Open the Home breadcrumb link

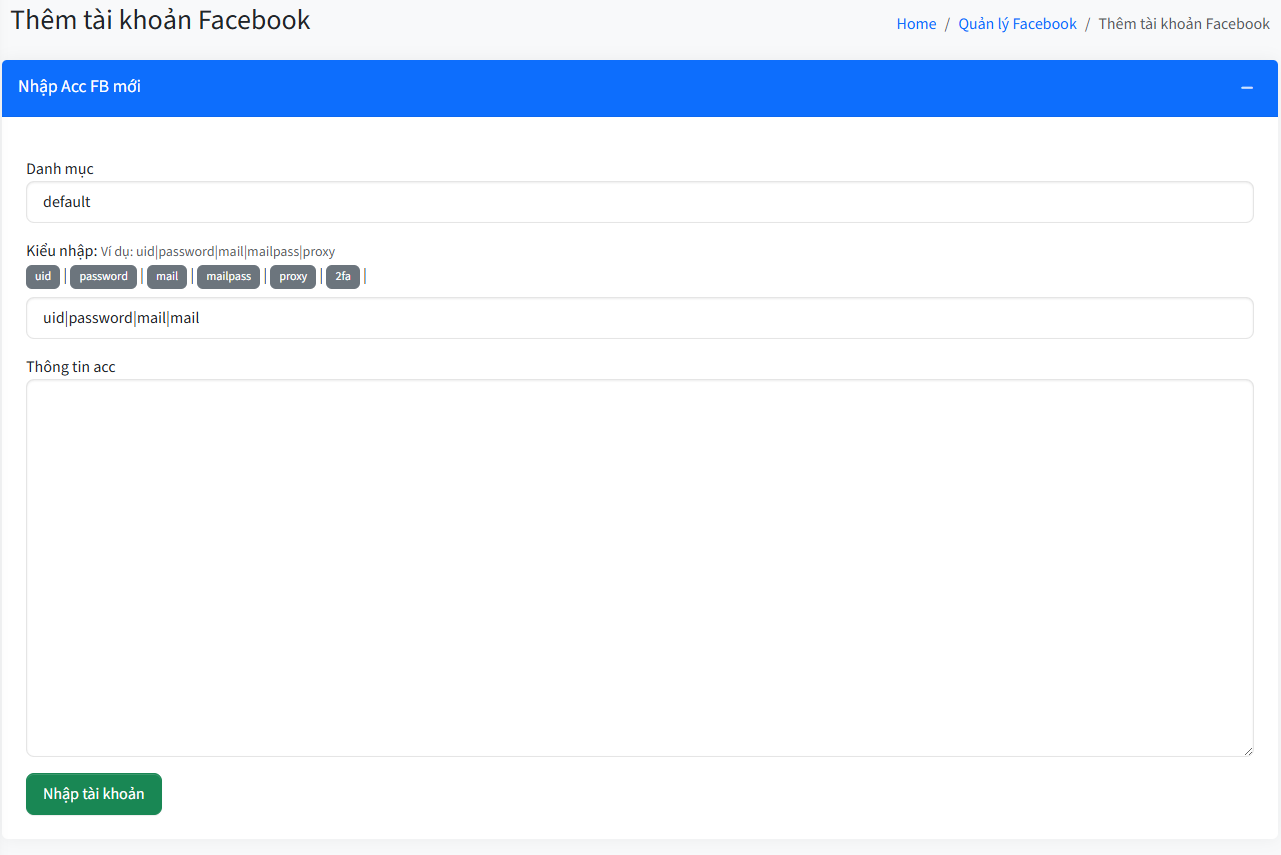(x=916, y=24)
